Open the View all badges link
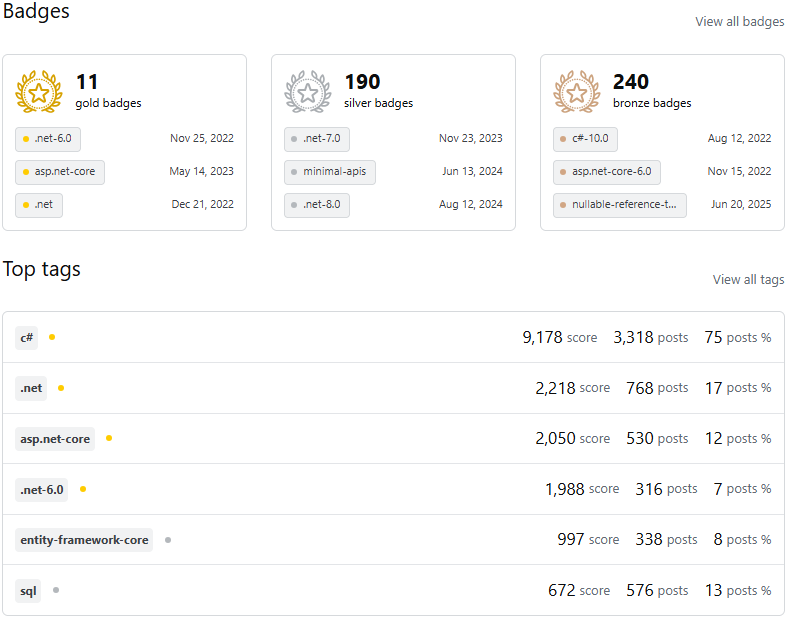 click(739, 22)
